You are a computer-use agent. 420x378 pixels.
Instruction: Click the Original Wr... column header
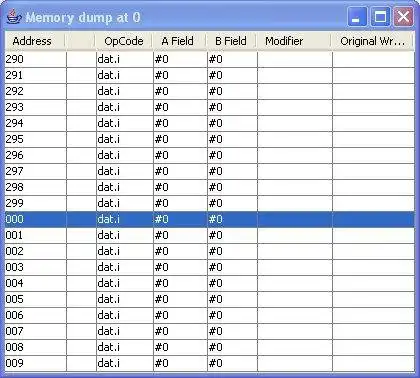point(372,41)
